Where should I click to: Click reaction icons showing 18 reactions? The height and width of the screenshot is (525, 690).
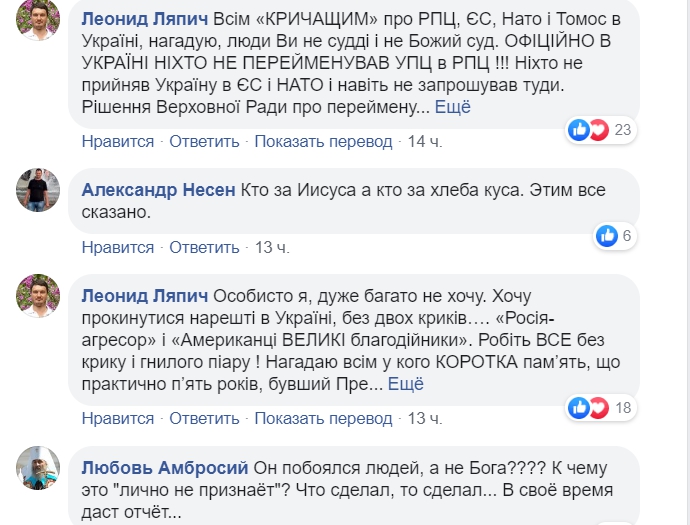coord(588,407)
